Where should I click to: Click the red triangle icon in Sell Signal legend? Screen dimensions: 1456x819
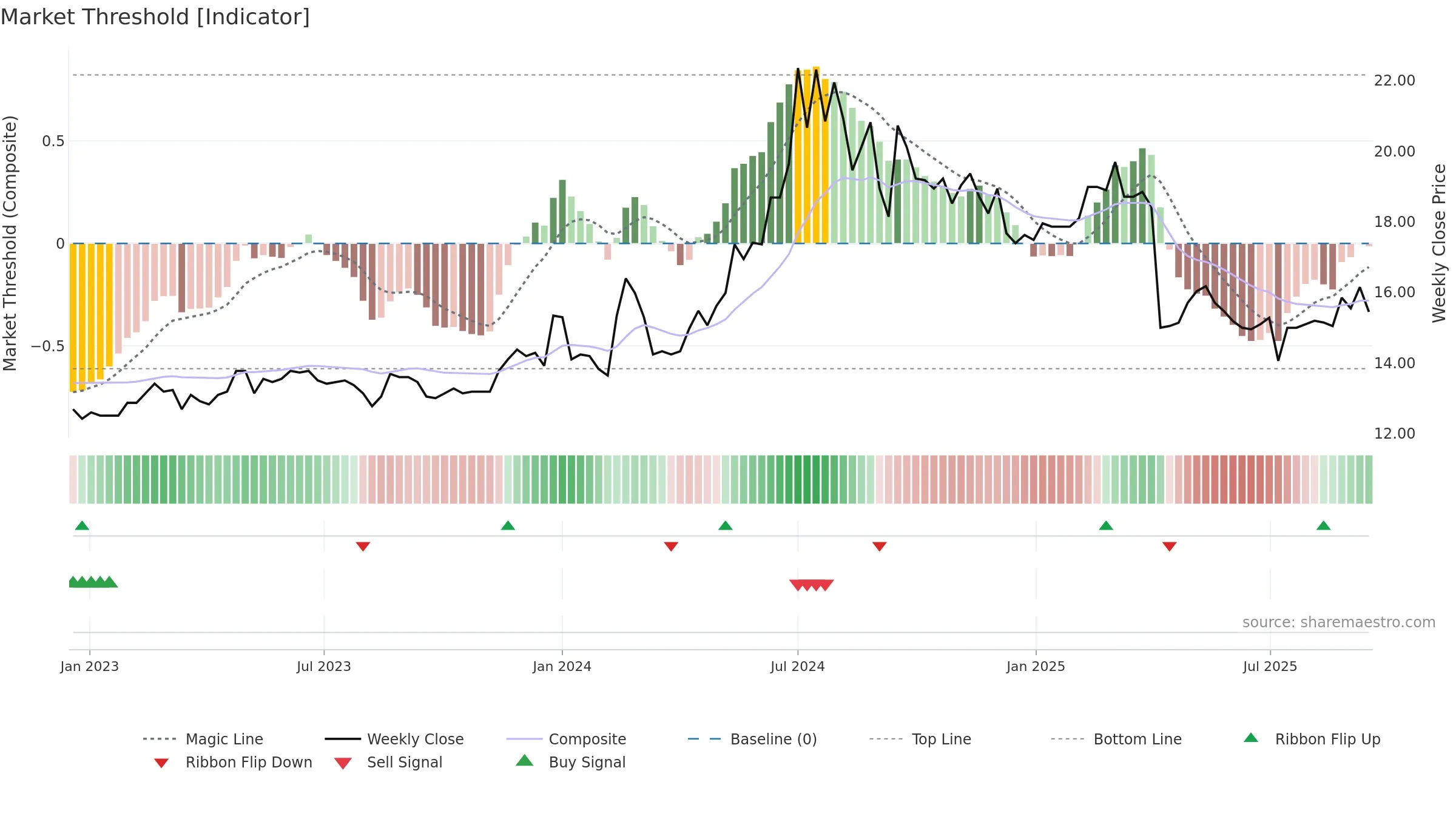tap(343, 763)
